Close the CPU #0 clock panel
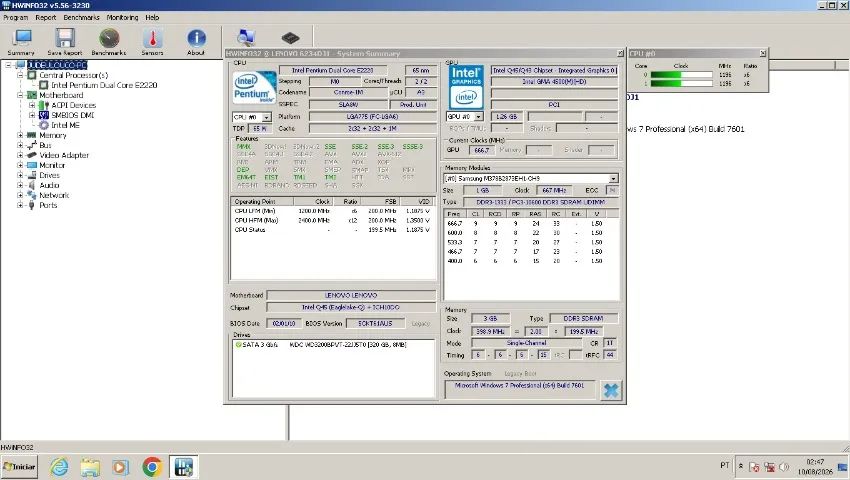This screenshot has height=480, width=850. click(763, 53)
